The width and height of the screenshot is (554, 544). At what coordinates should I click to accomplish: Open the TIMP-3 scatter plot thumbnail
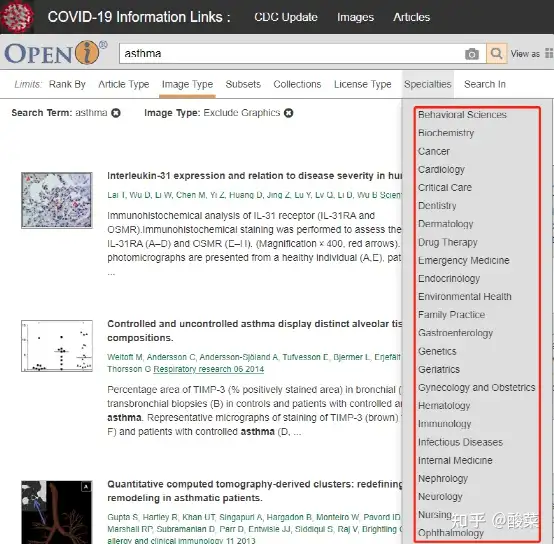pyautogui.click(x=57, y=346)
